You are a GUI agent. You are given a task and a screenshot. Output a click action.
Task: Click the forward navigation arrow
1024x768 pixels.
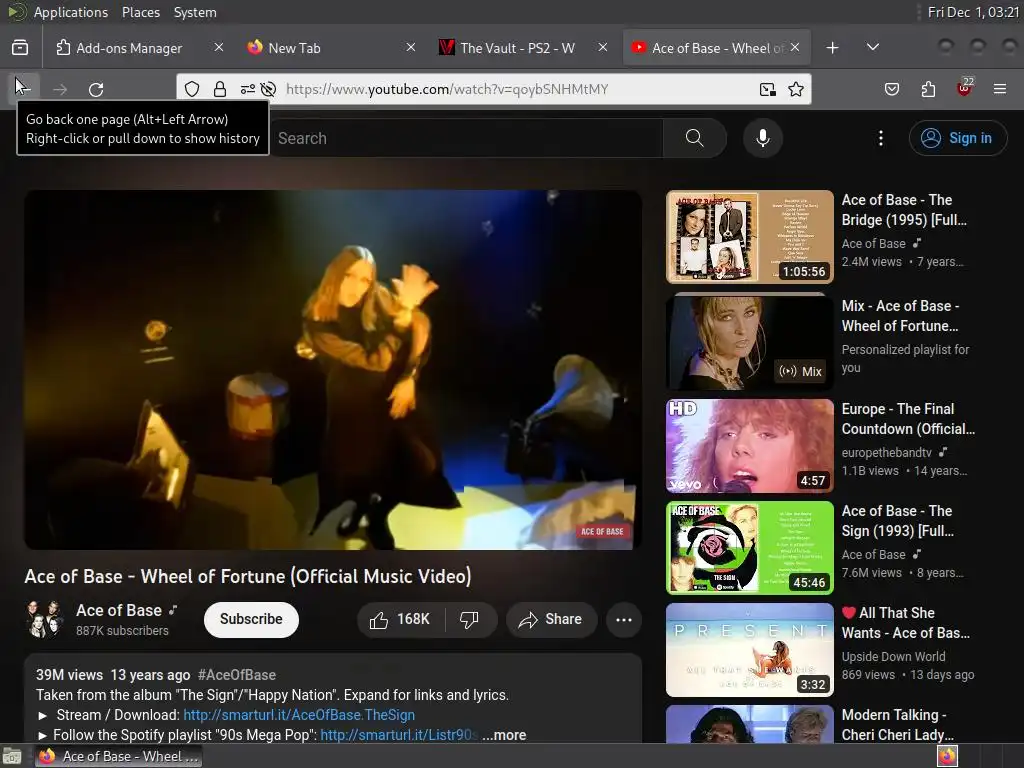pyautogui.click(x=60, y=89)
